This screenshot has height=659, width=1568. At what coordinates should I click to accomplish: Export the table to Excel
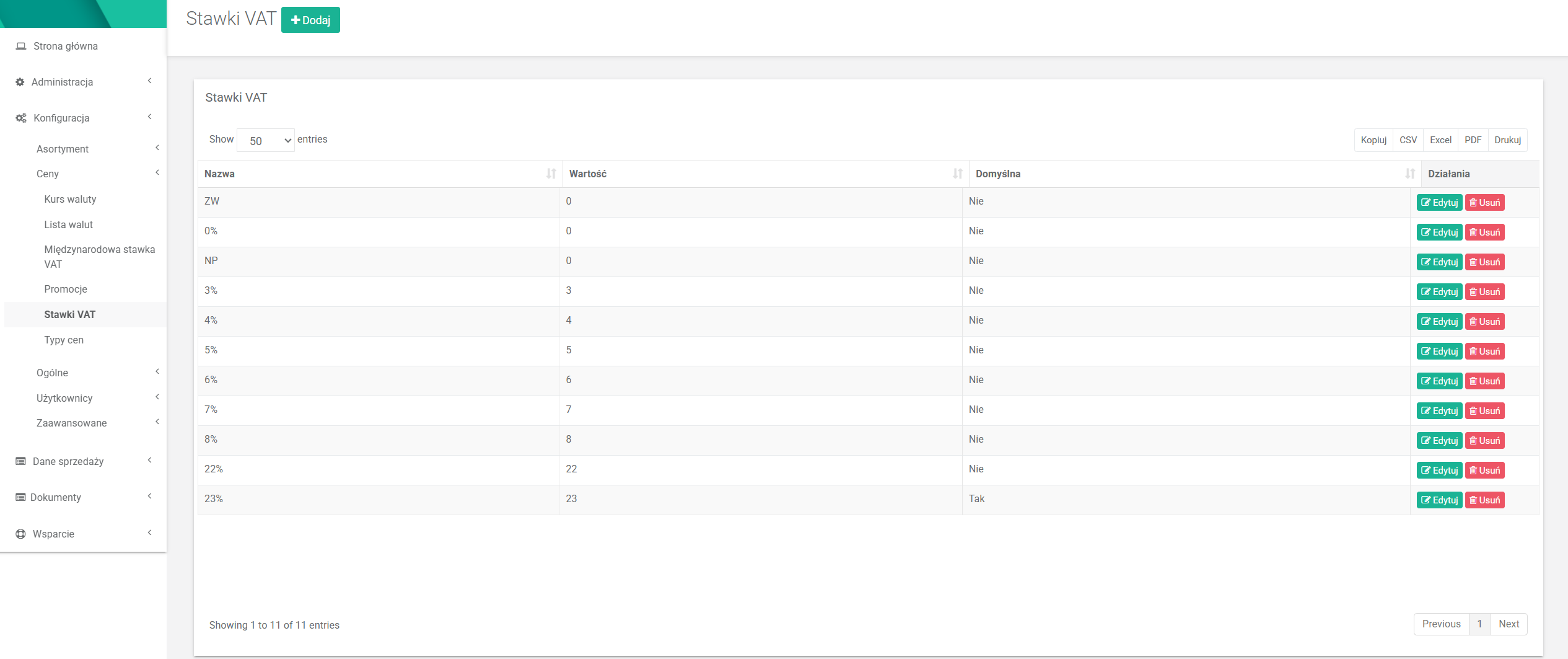(x=1440, y=140)
